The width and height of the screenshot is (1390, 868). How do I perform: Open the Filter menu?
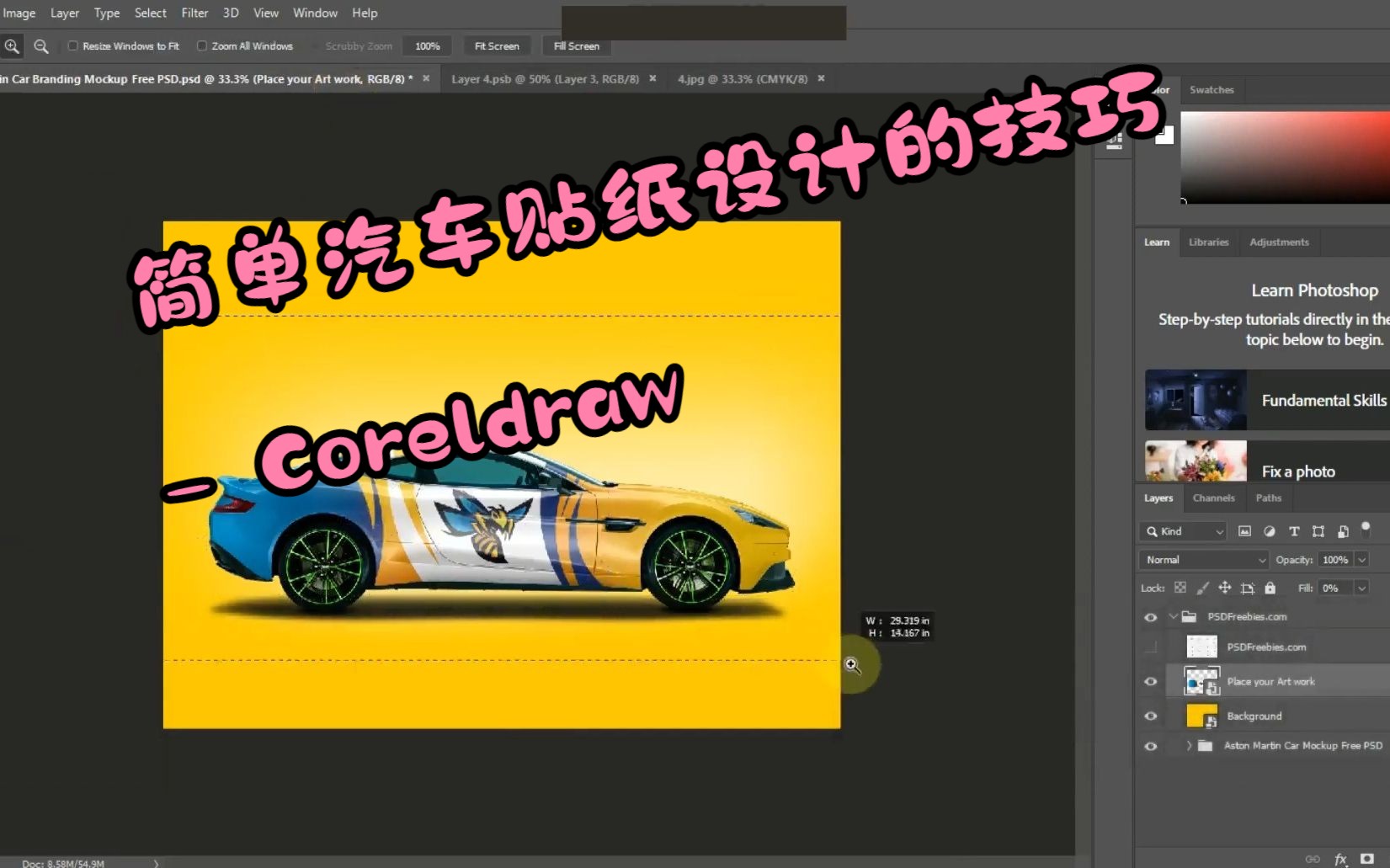(x=194, y=13)
